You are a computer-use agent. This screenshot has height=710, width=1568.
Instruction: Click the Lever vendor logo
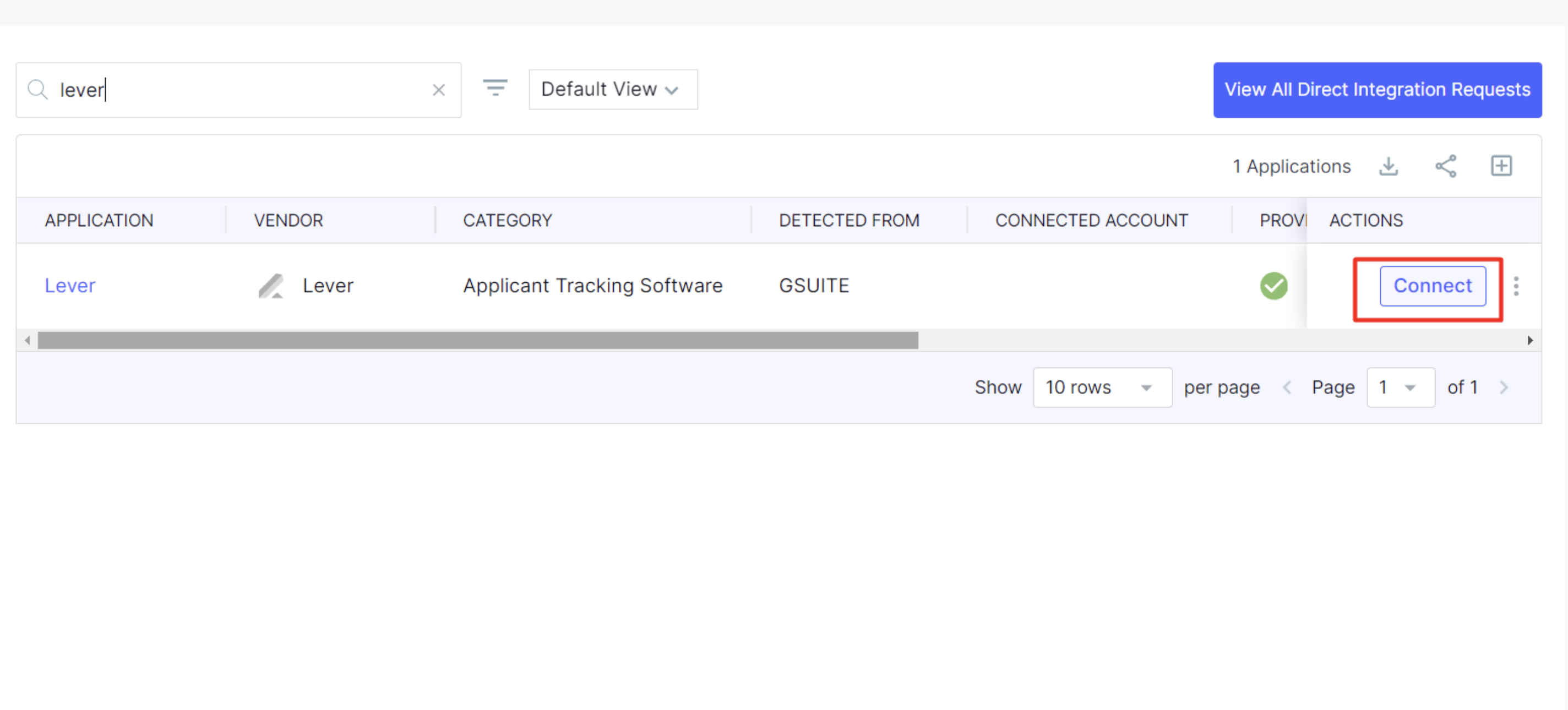tap(271, 286)
